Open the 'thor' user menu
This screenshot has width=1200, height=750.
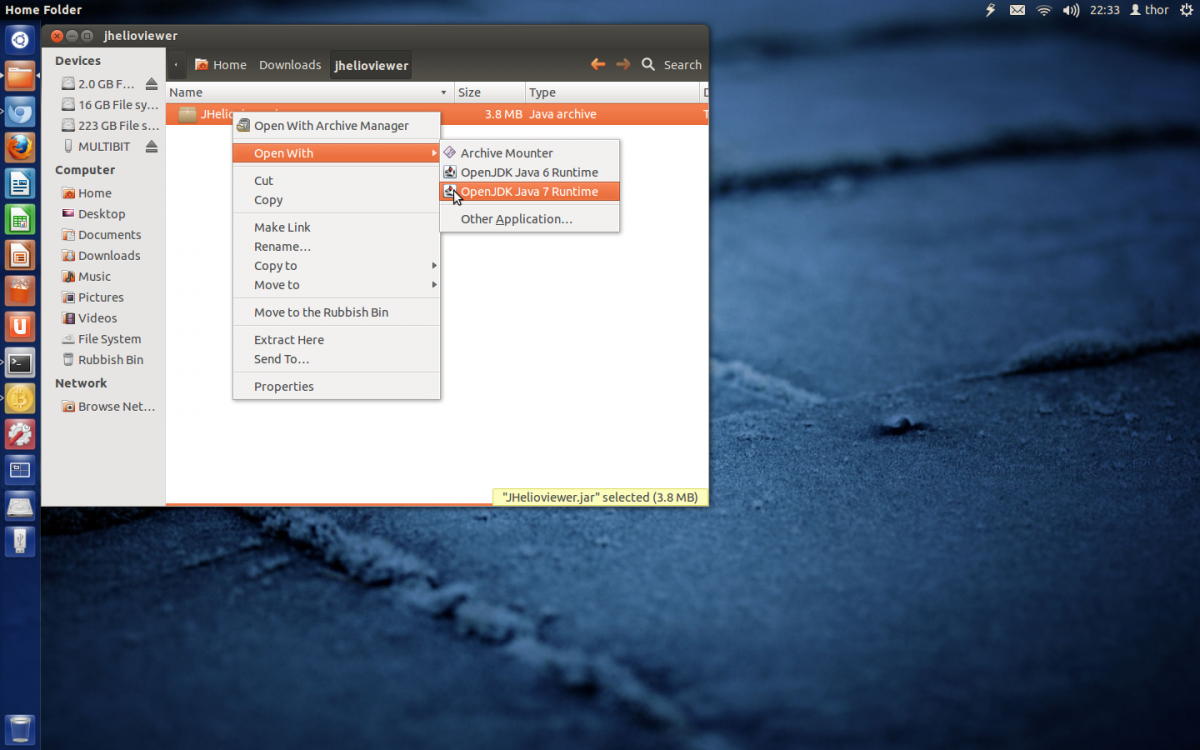coord(1149,10)
